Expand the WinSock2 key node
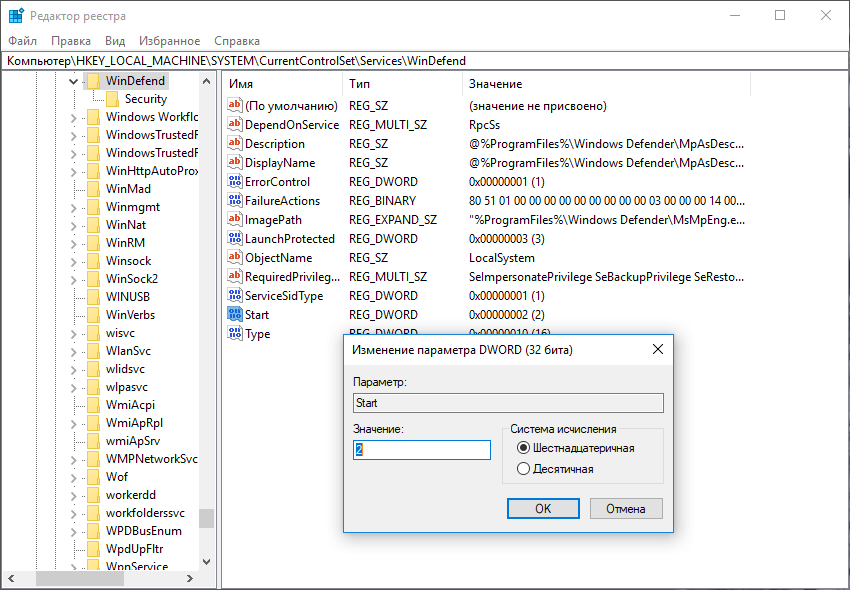850x590 pixels. 74,279
